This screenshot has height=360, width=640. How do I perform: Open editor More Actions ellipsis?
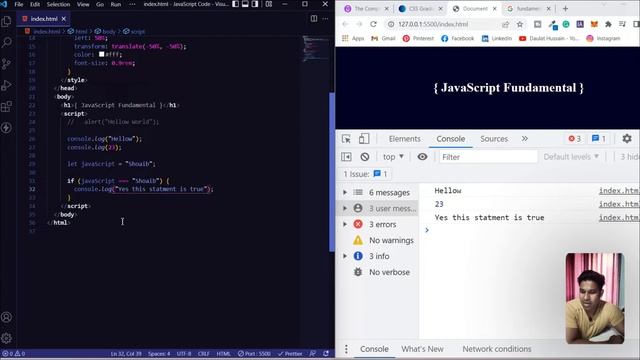click(325, 18)
